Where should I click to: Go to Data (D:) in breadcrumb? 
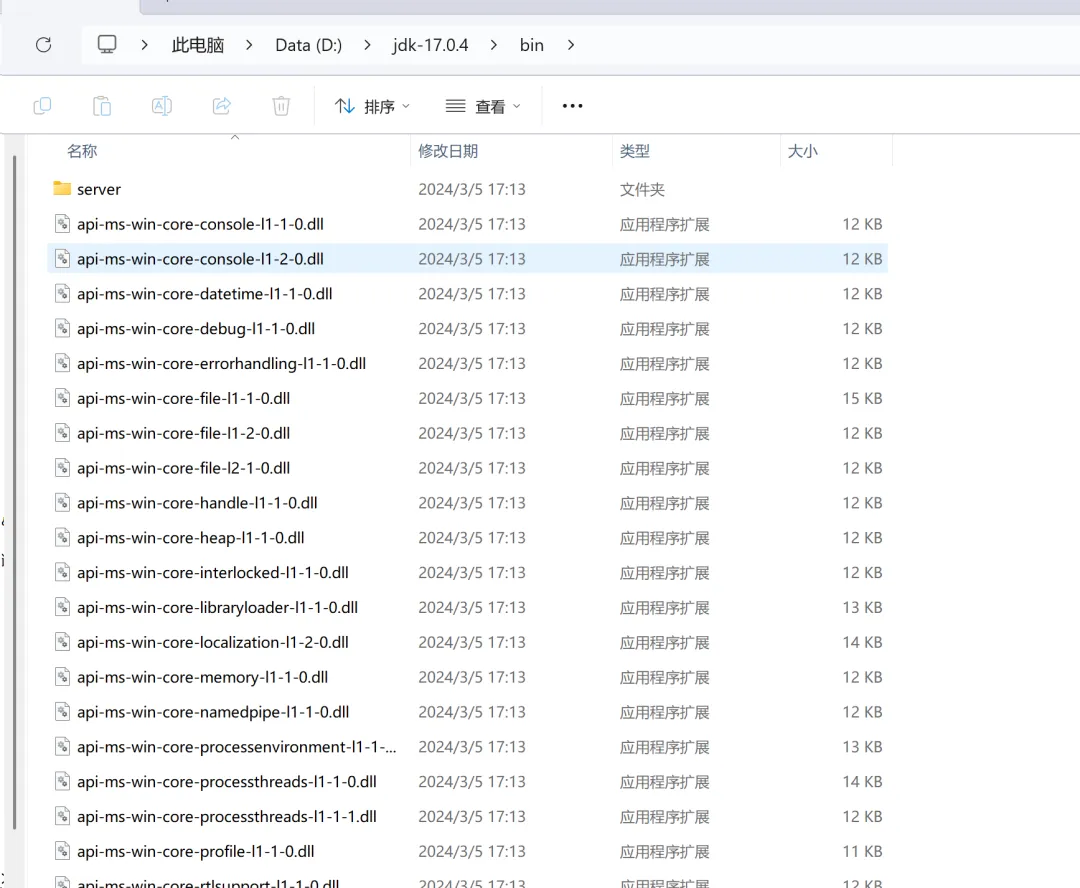(x=309, y=45)
